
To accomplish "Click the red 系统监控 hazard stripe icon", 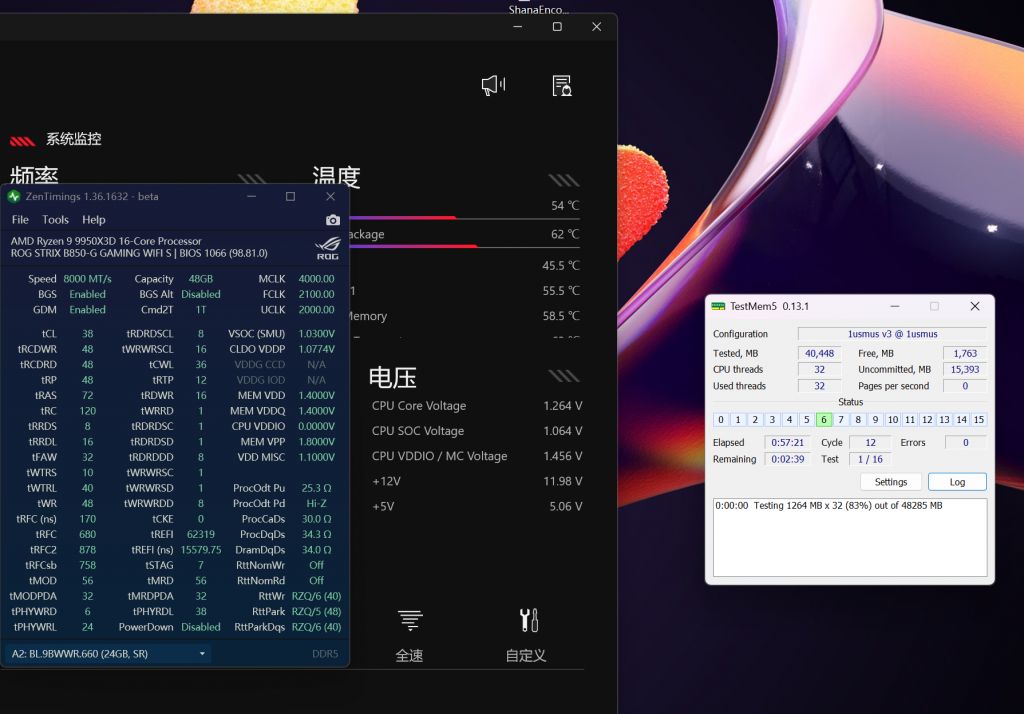I will [x=22, y=140].
